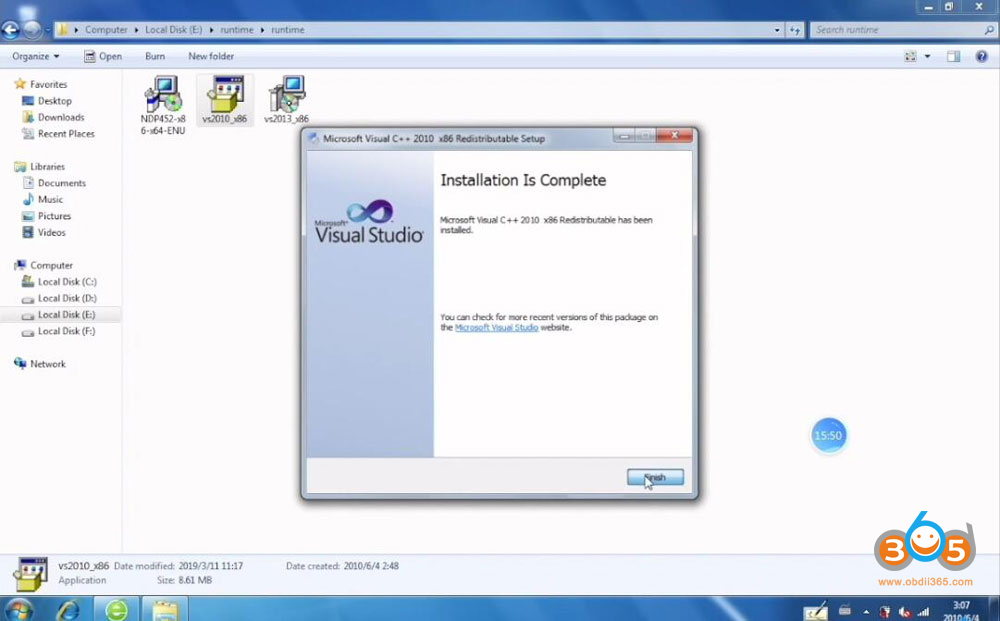This screenshot has width=1000, height=621.
Task: Open the Microsoft Visual Studio website link
Action: tap(496, 328)
